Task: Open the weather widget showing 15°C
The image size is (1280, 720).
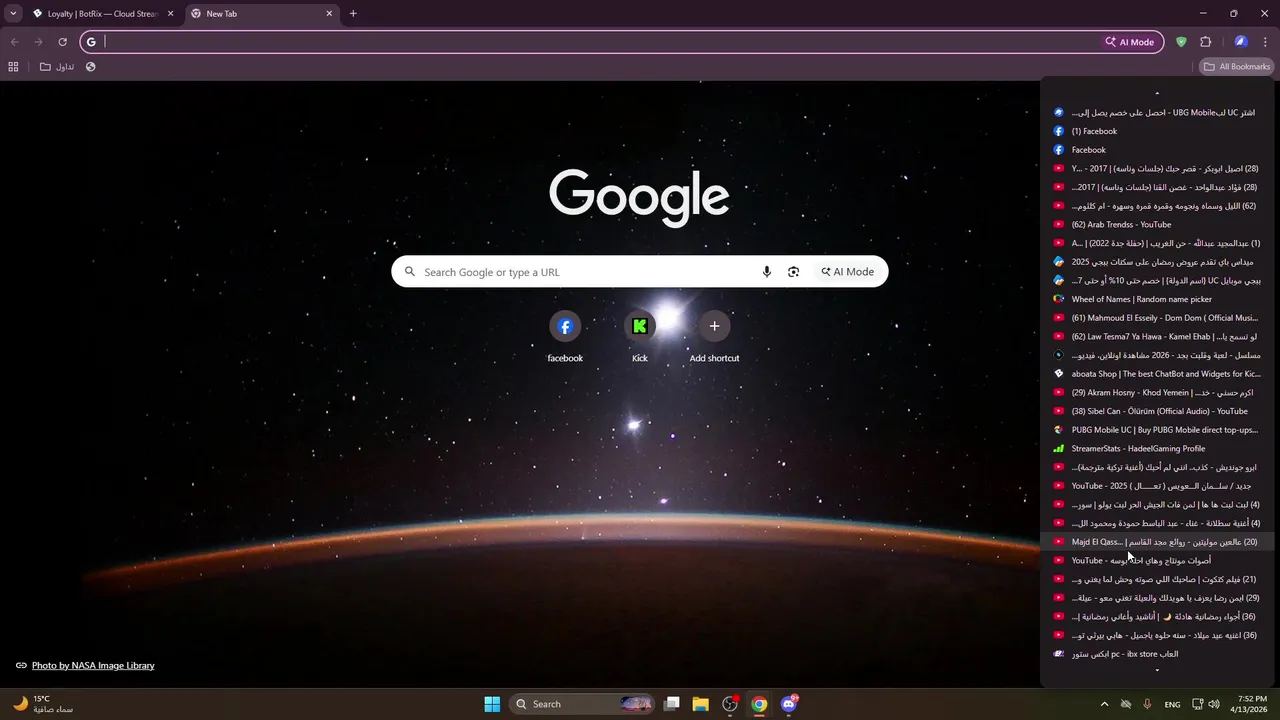Action: tap(42, 704)
